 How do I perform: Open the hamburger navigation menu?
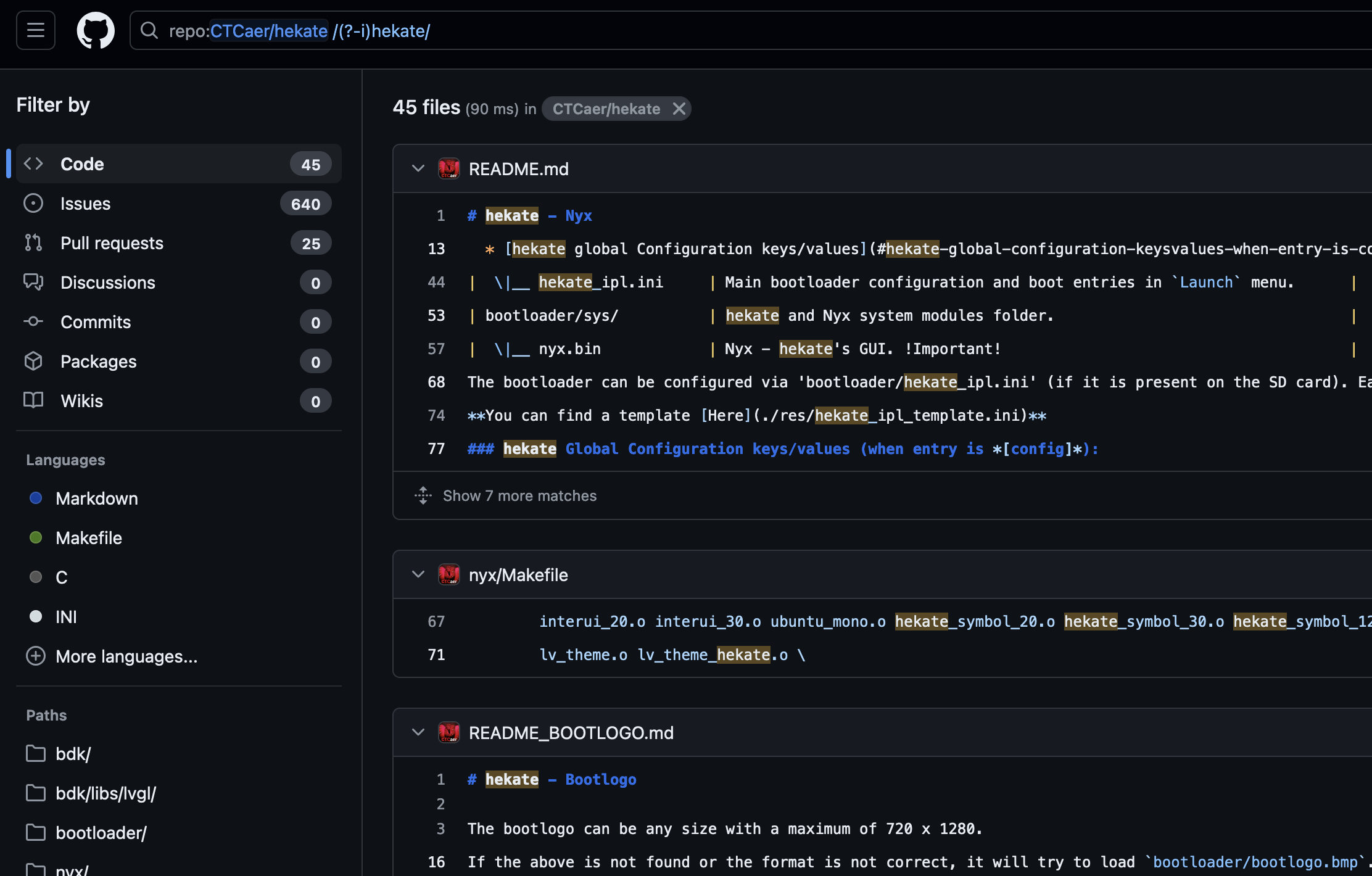point(36,30)
